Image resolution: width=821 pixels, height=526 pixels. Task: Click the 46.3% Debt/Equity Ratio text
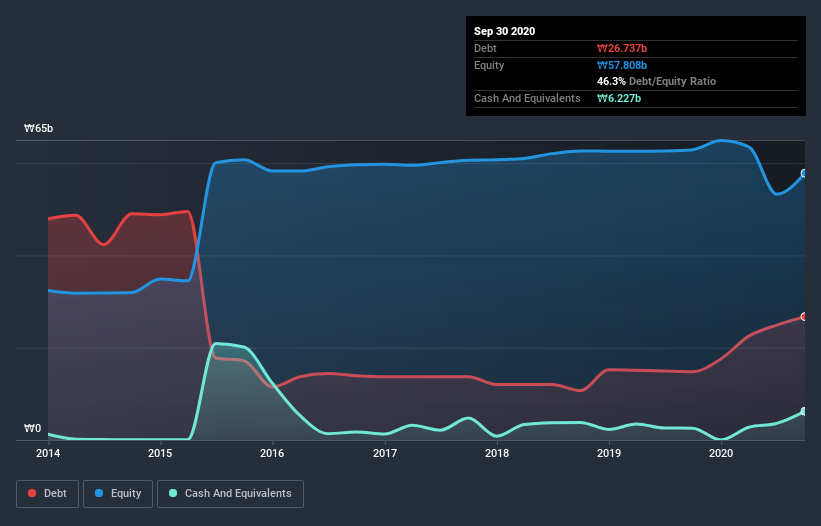click(657, 81)
